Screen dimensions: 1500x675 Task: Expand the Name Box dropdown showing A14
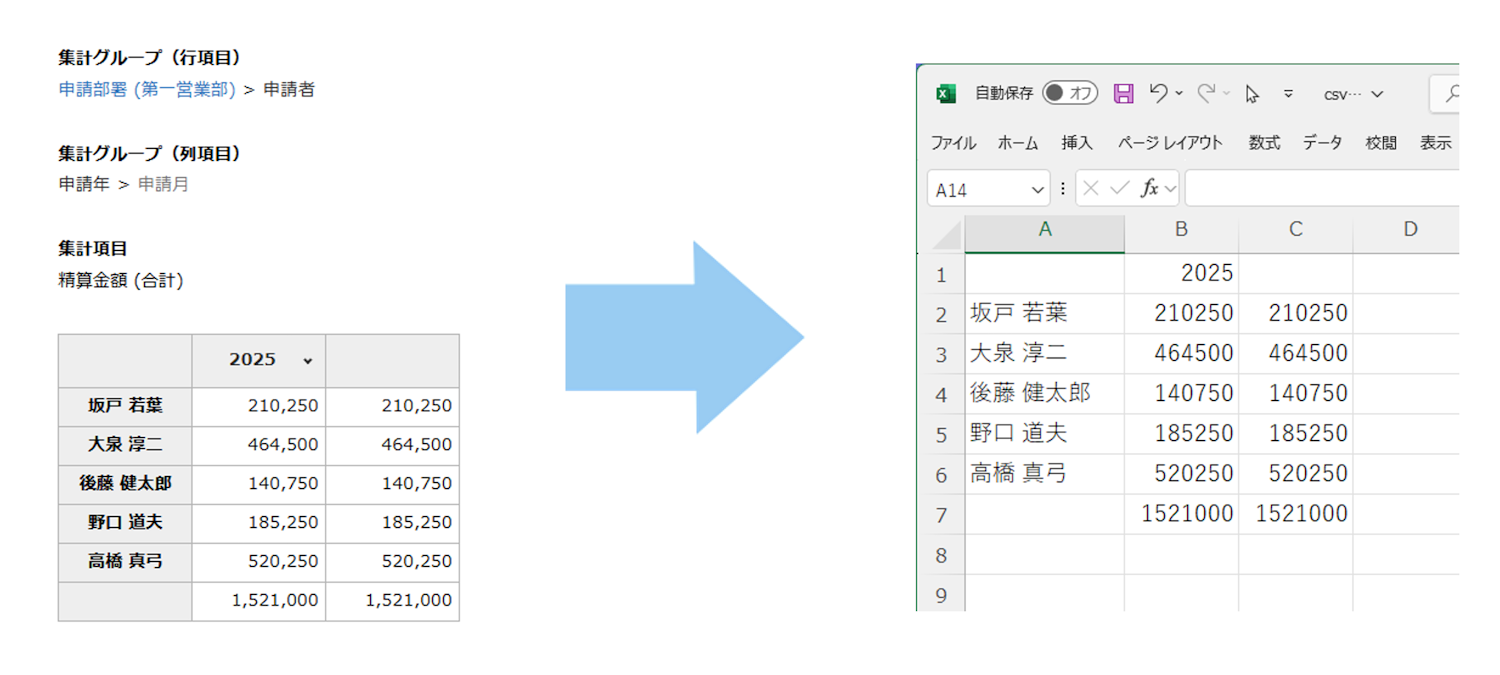tap(1037, 189)
